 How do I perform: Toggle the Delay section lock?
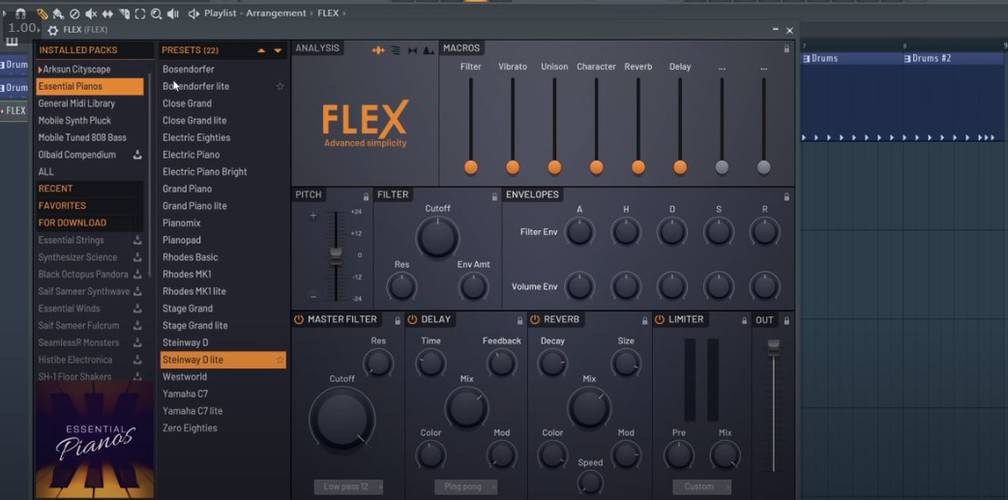click(x=520, y=320)
